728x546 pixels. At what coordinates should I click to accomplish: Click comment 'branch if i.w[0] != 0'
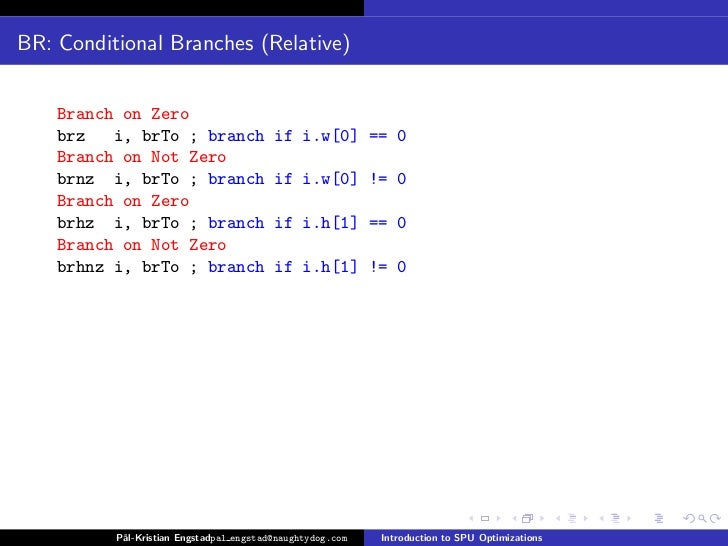307,179
